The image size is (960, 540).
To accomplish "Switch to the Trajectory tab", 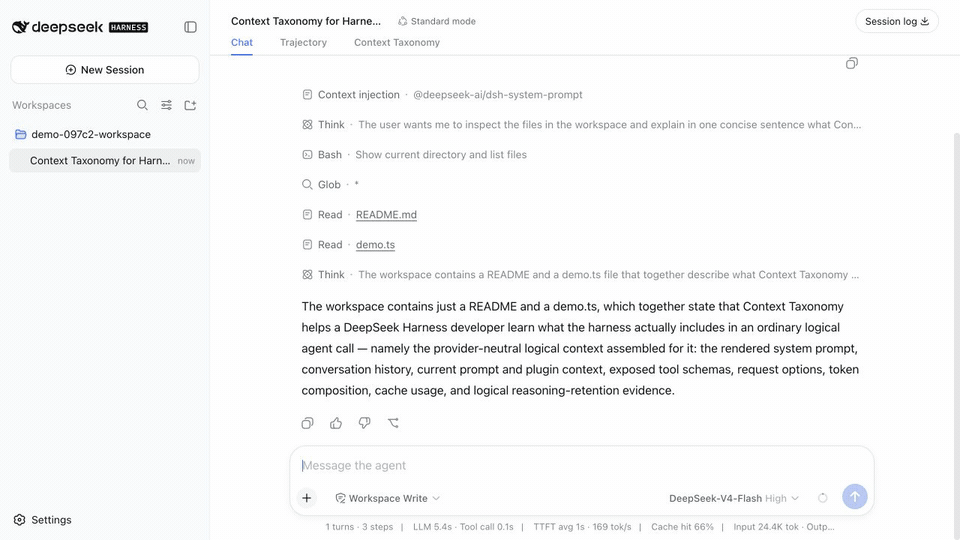I will [x=303, y=42].
